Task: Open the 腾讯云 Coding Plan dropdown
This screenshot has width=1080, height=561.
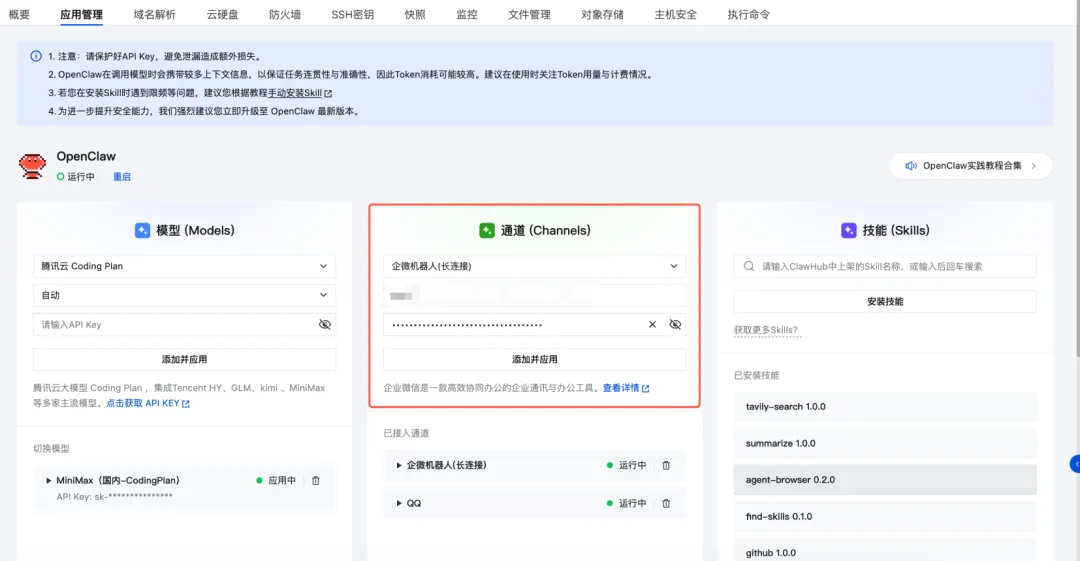Action: (x=185, y=266)
